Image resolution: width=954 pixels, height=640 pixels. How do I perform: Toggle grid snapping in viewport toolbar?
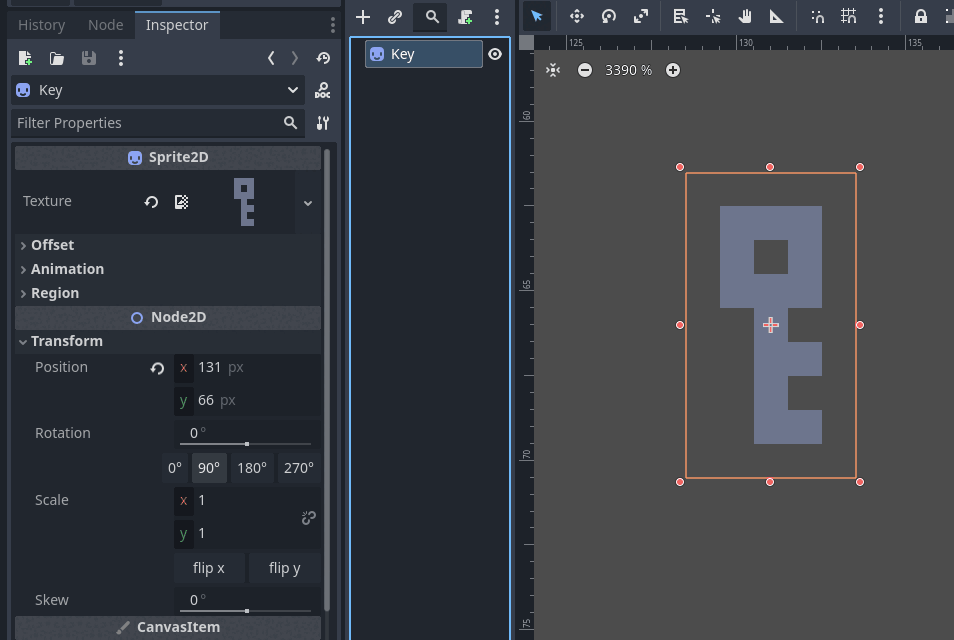tap(849, 16)
